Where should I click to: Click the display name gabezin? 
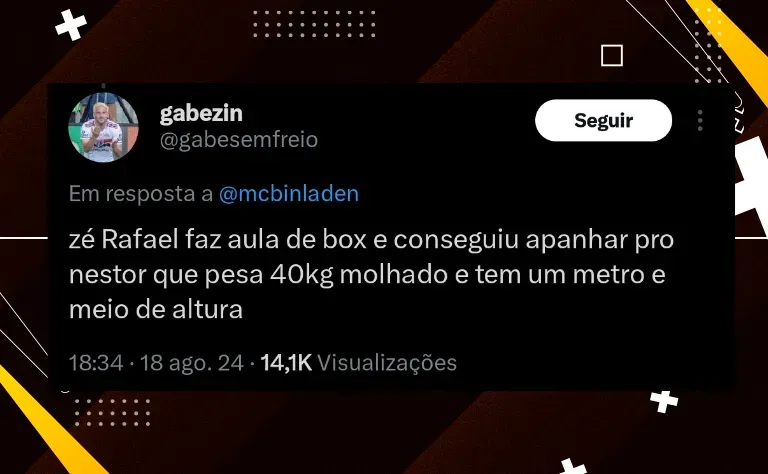201,113
